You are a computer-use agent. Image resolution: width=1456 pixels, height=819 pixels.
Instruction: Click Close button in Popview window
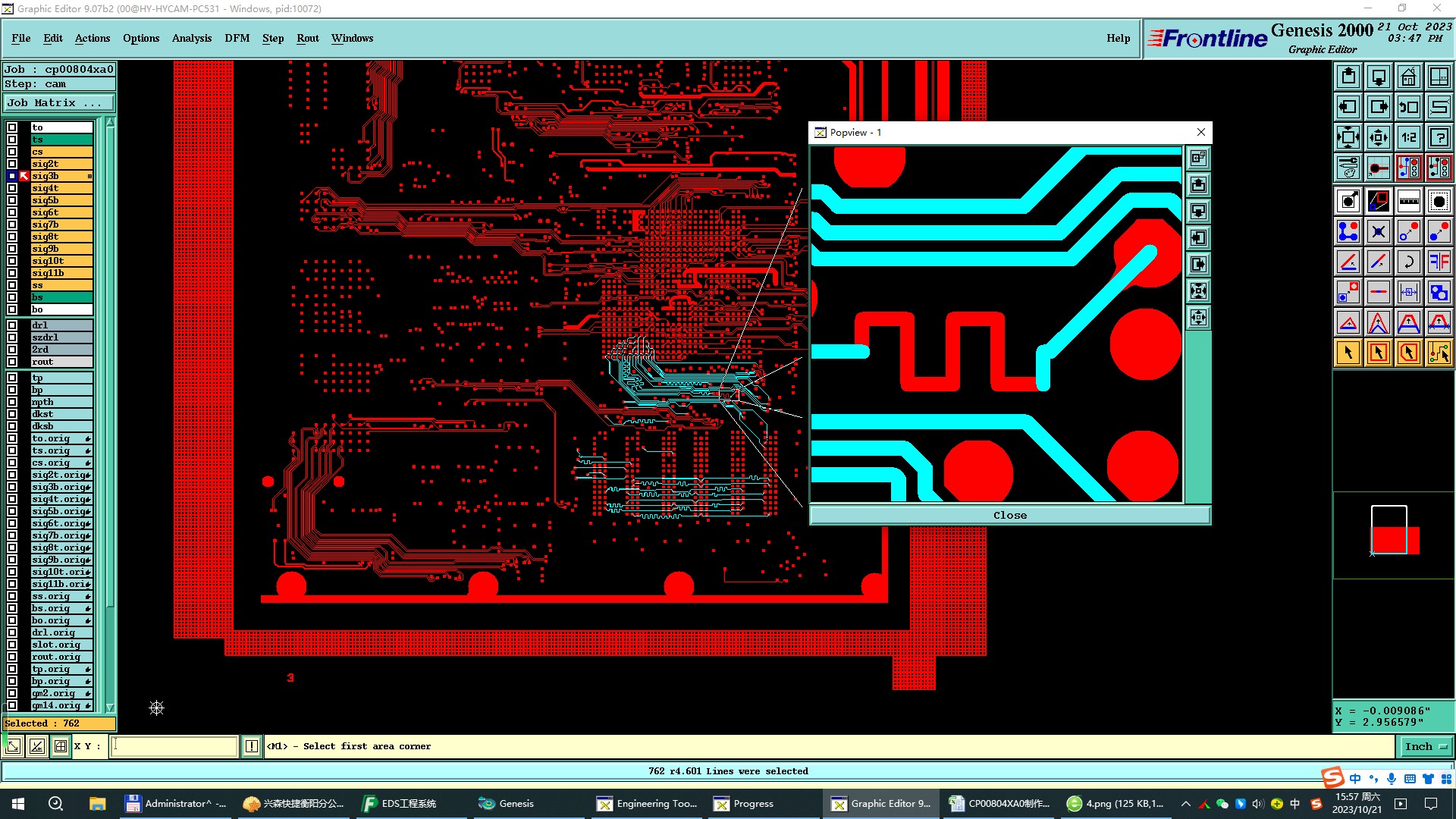point(1010,515)
